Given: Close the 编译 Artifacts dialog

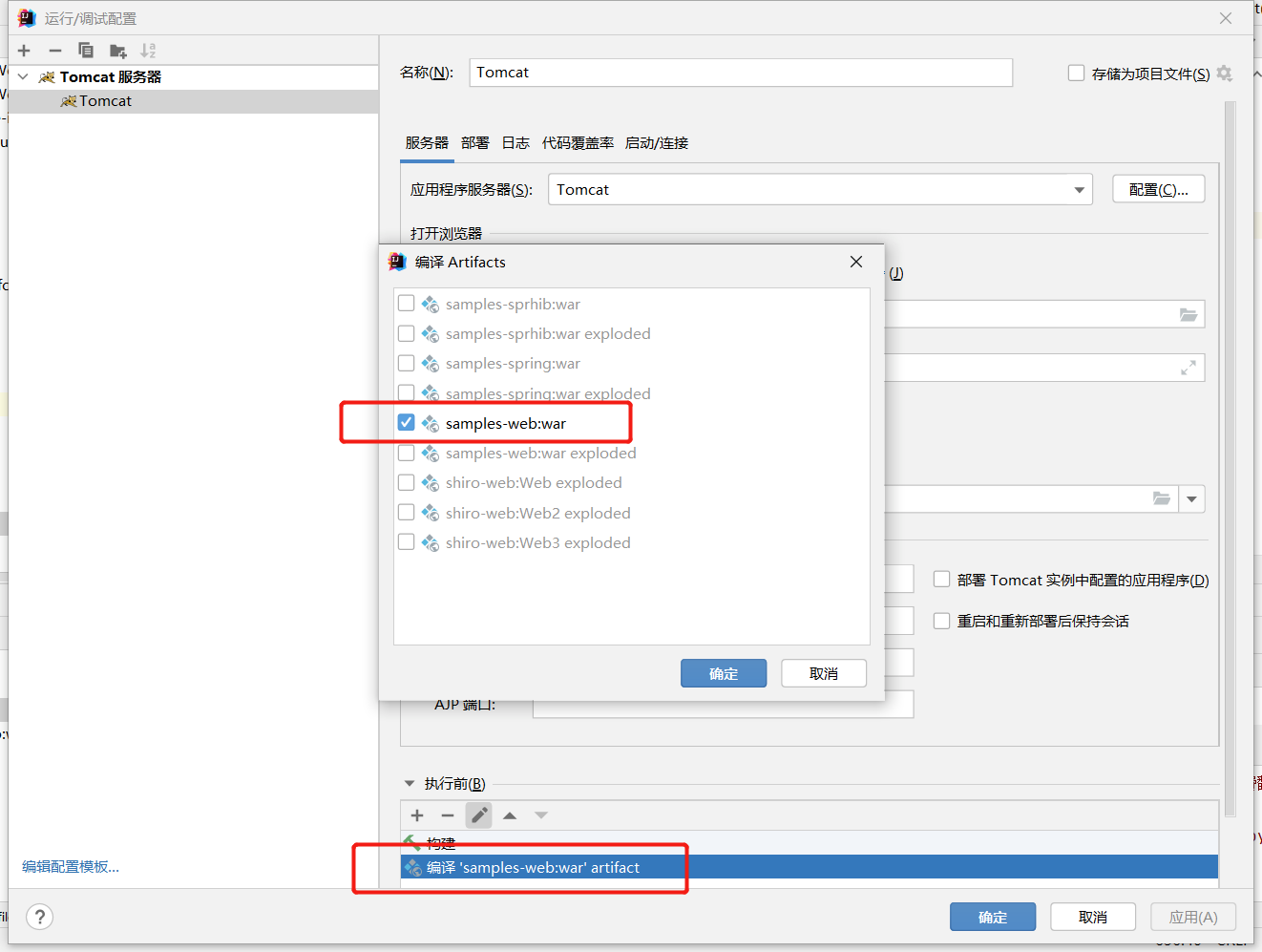Looking at the screenshot, I should tap(856, 262).
